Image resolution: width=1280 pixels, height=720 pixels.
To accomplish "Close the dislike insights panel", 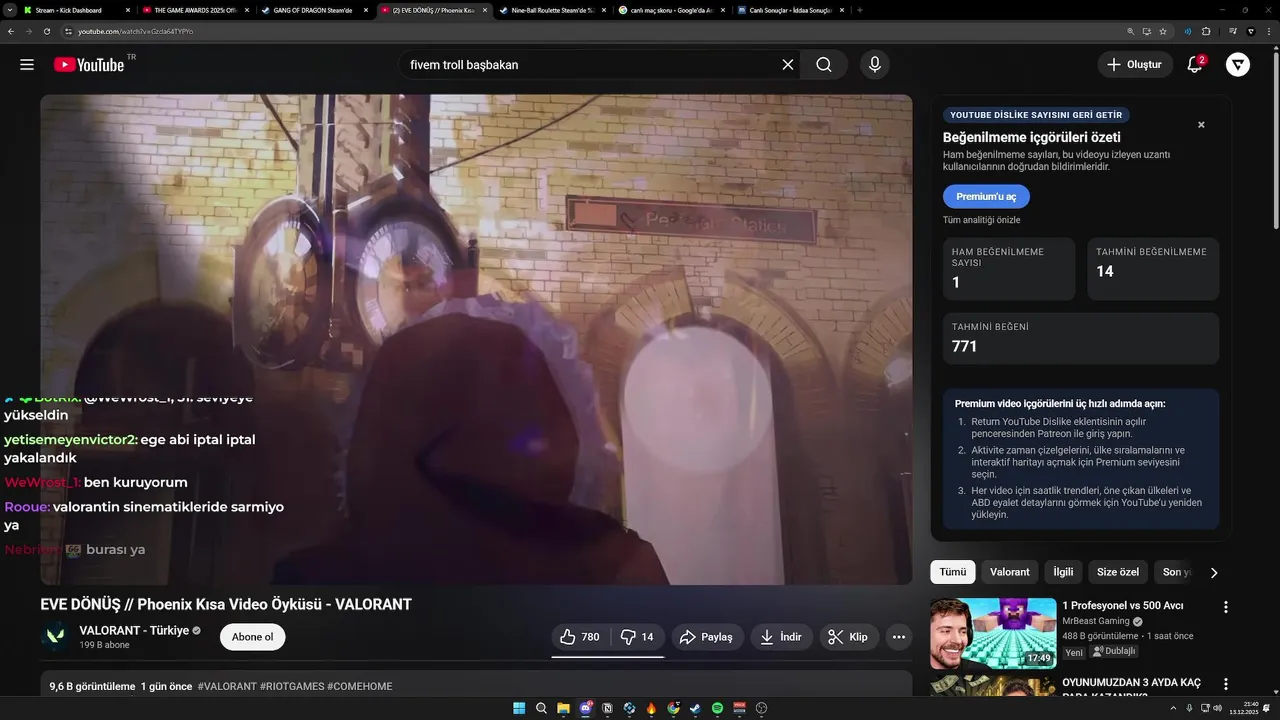I will pyautogui.click(x=1201, y=125).
